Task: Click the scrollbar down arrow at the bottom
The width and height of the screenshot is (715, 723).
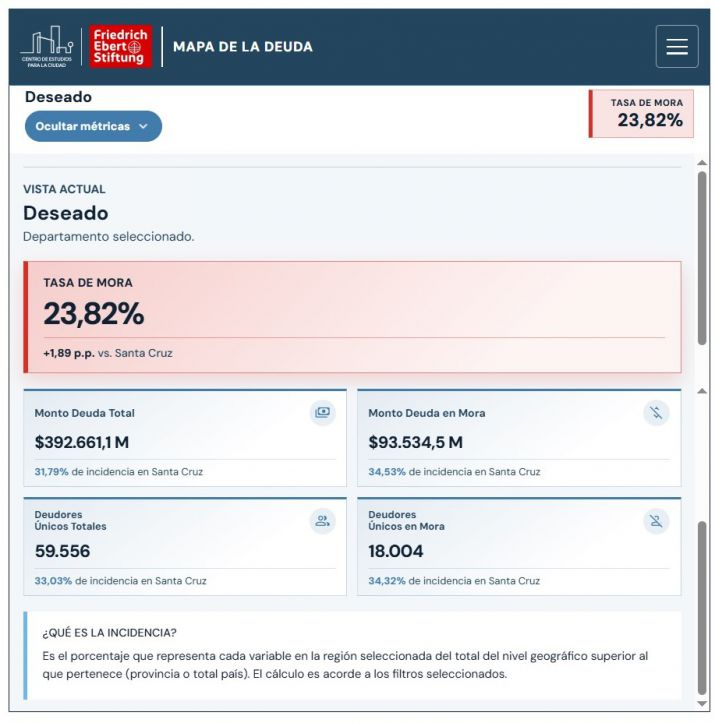Action: point(702,704)
